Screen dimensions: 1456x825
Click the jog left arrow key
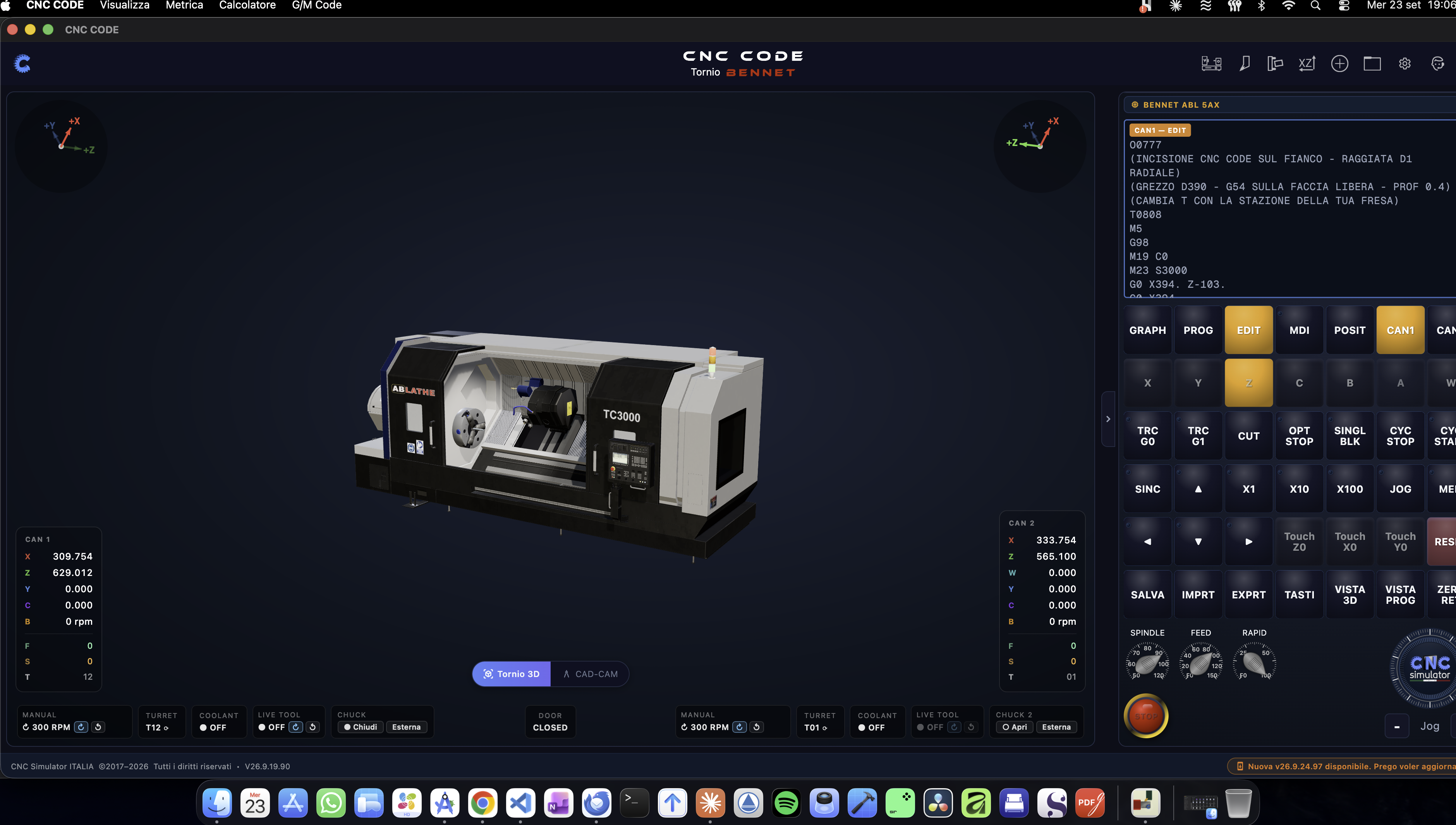(x=1147, y=542)
